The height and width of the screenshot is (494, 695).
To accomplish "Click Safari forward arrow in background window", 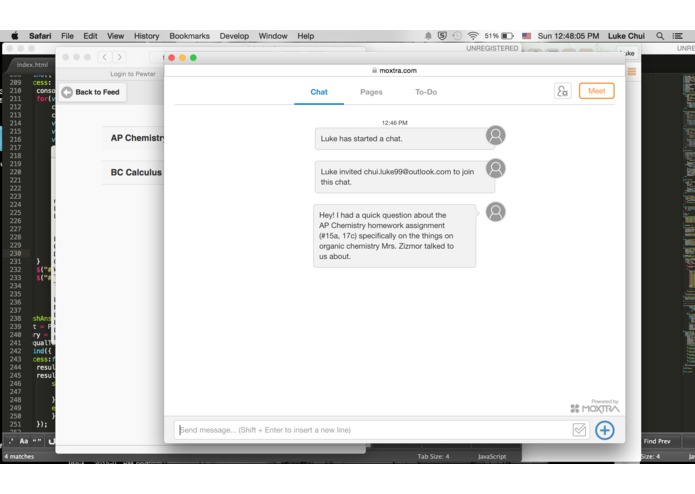I will pos(119,57).
